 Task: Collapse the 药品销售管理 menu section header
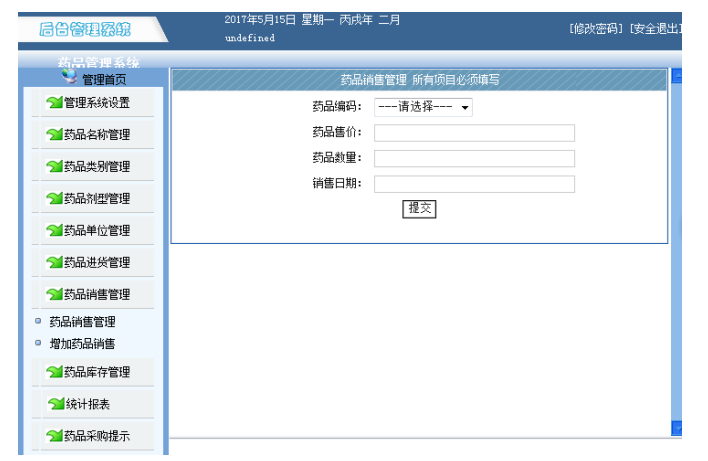97,294
